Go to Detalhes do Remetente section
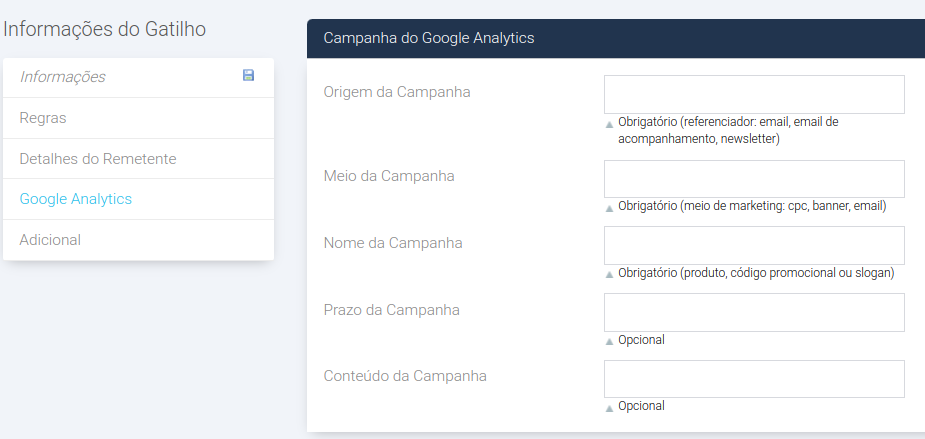The width and height of the screenshot is (925, 439). [98, 159]
